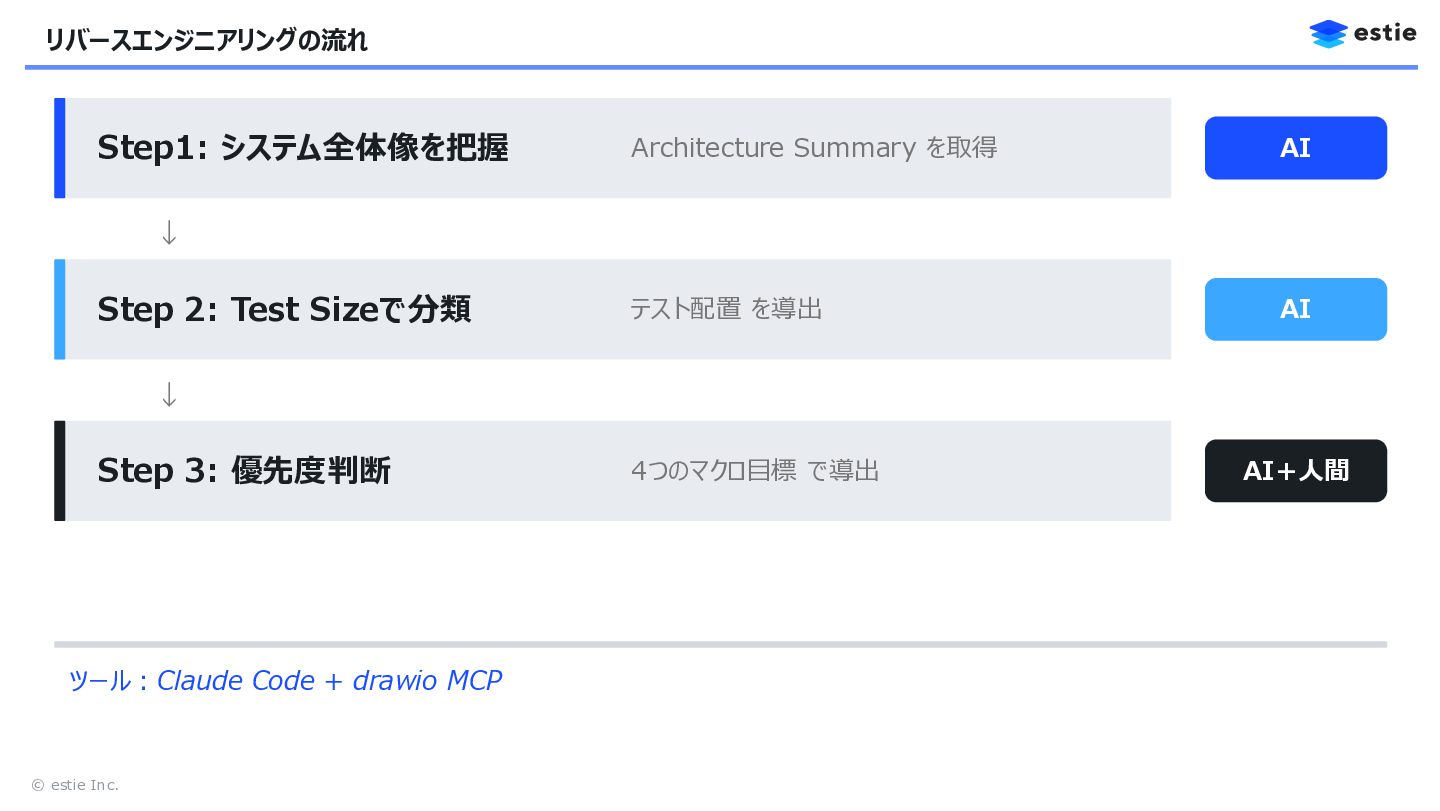
Task: Click the Architecture Summary を取得 text
Action: [813, 148]
